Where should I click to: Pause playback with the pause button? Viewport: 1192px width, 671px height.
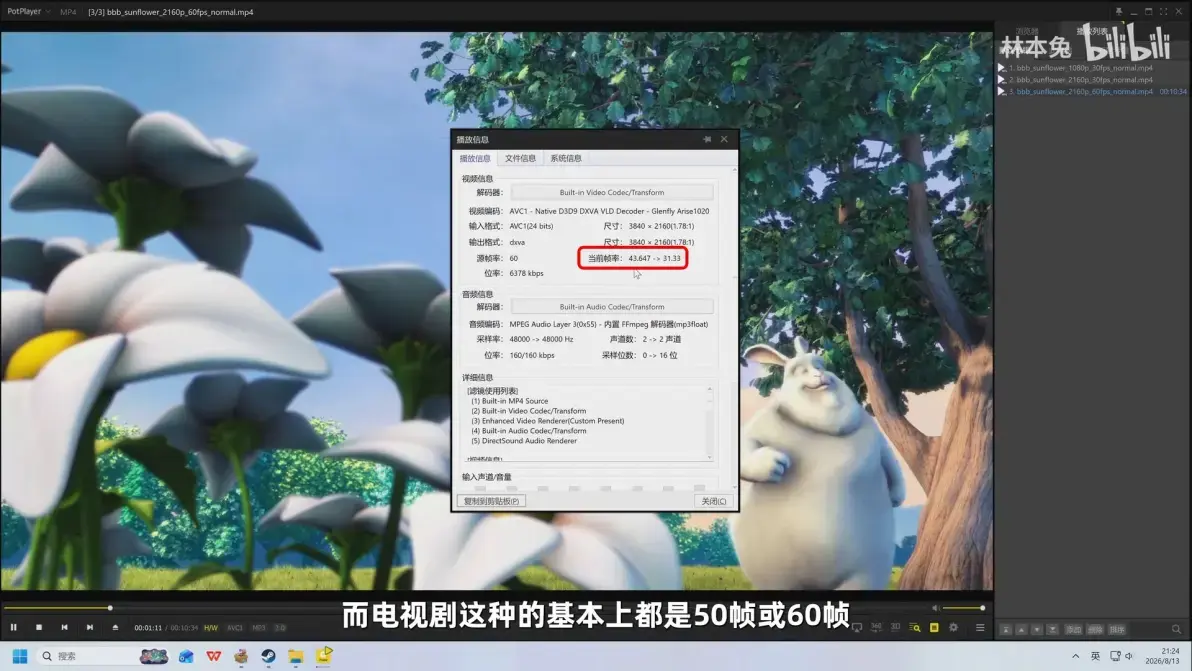(x=14, y=628)
